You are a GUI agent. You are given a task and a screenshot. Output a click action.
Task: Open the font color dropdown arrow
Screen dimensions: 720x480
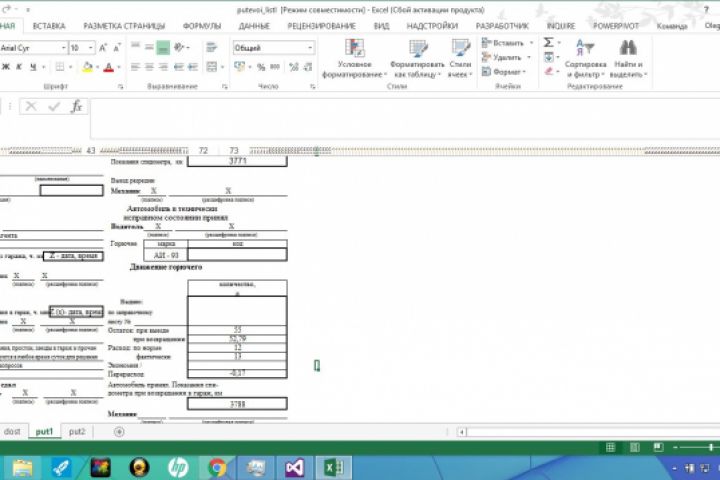click(119, 68)
